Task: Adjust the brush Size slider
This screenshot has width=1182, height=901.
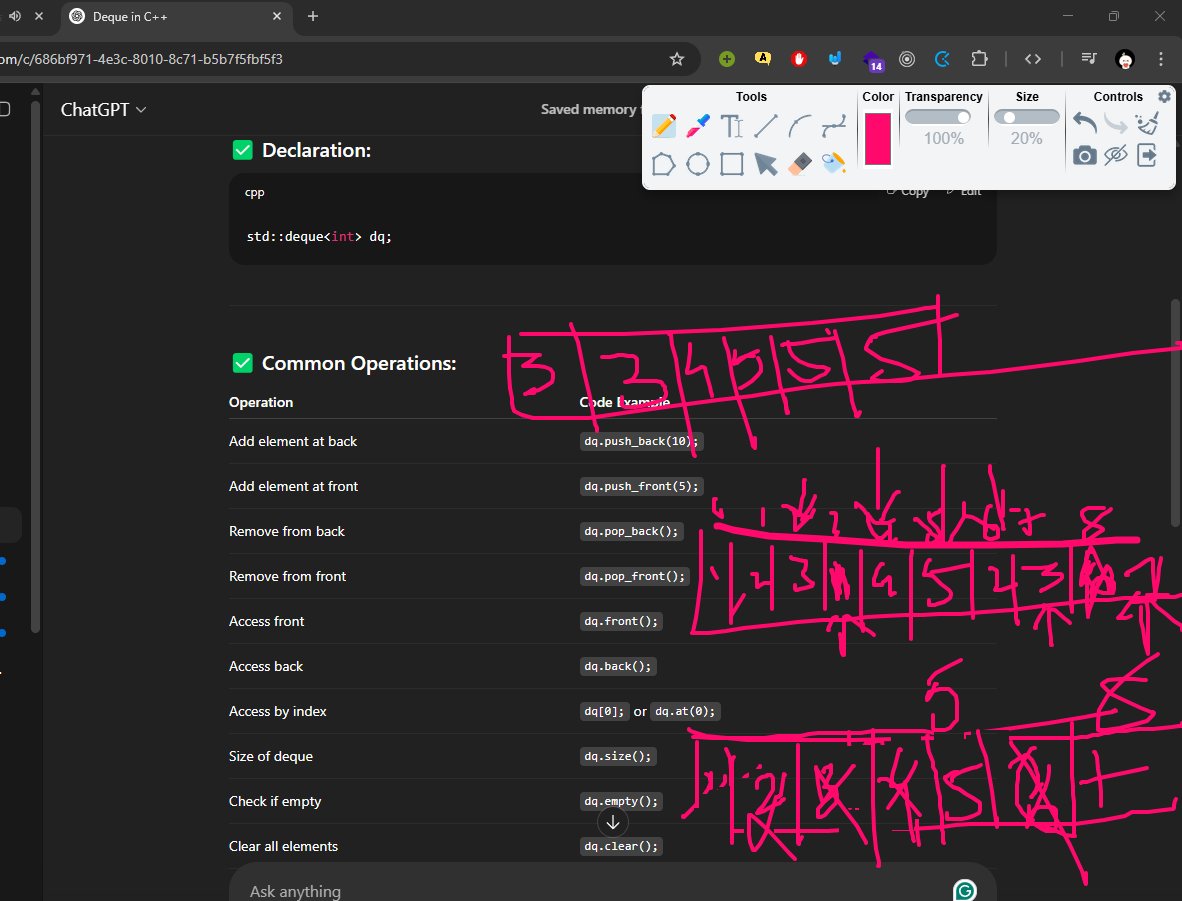Action: coord(1026,117)
